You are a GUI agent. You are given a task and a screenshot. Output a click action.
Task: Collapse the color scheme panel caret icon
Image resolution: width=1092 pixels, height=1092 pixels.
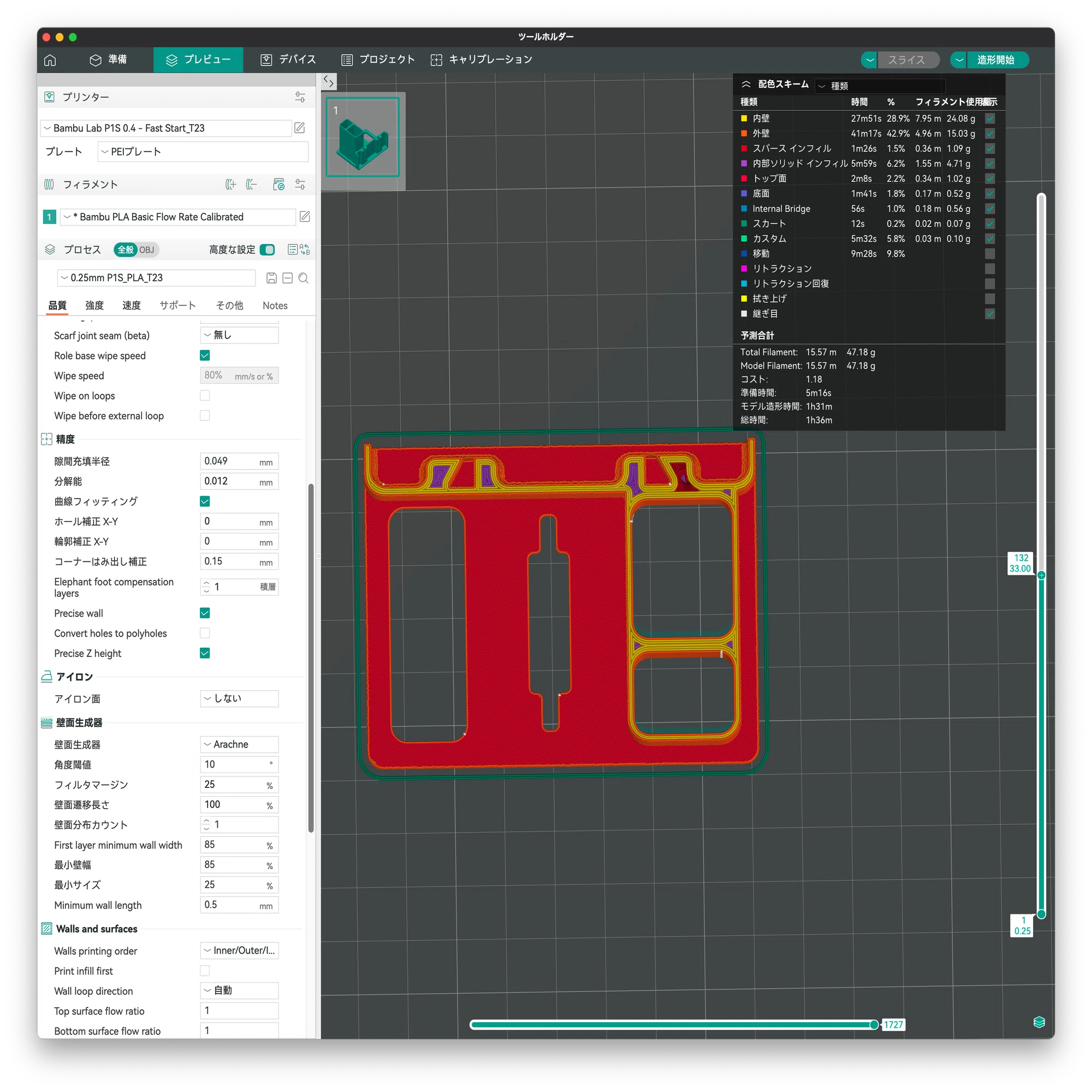pyautogui.click(x=746, y=84)
